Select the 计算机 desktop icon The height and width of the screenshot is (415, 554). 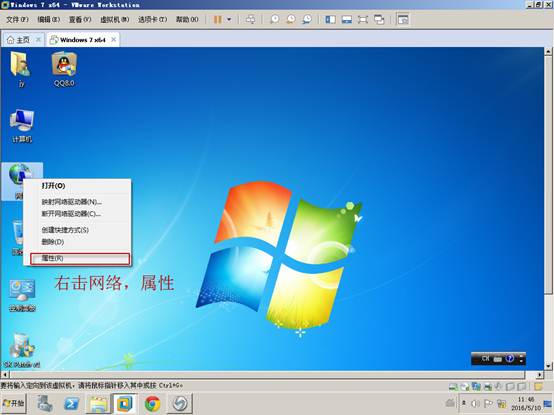pyautogui.click(x=22, y=126)
